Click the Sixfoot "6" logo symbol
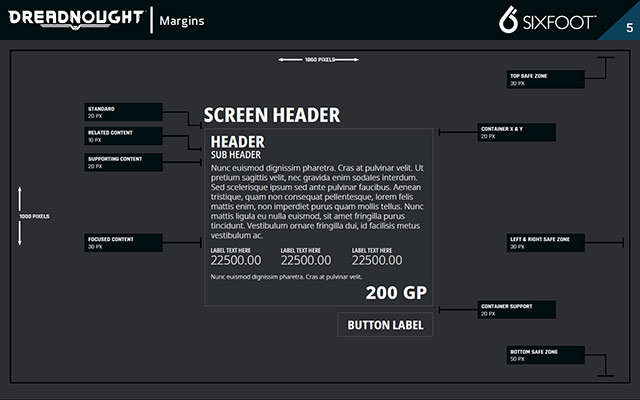Viewport: 640px width, 400px height. pyautogui.click(x=508, y=20)
